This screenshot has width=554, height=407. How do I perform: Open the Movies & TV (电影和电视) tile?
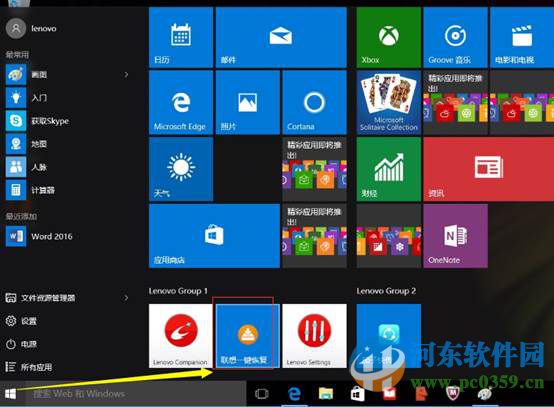(x=522, y=37)
